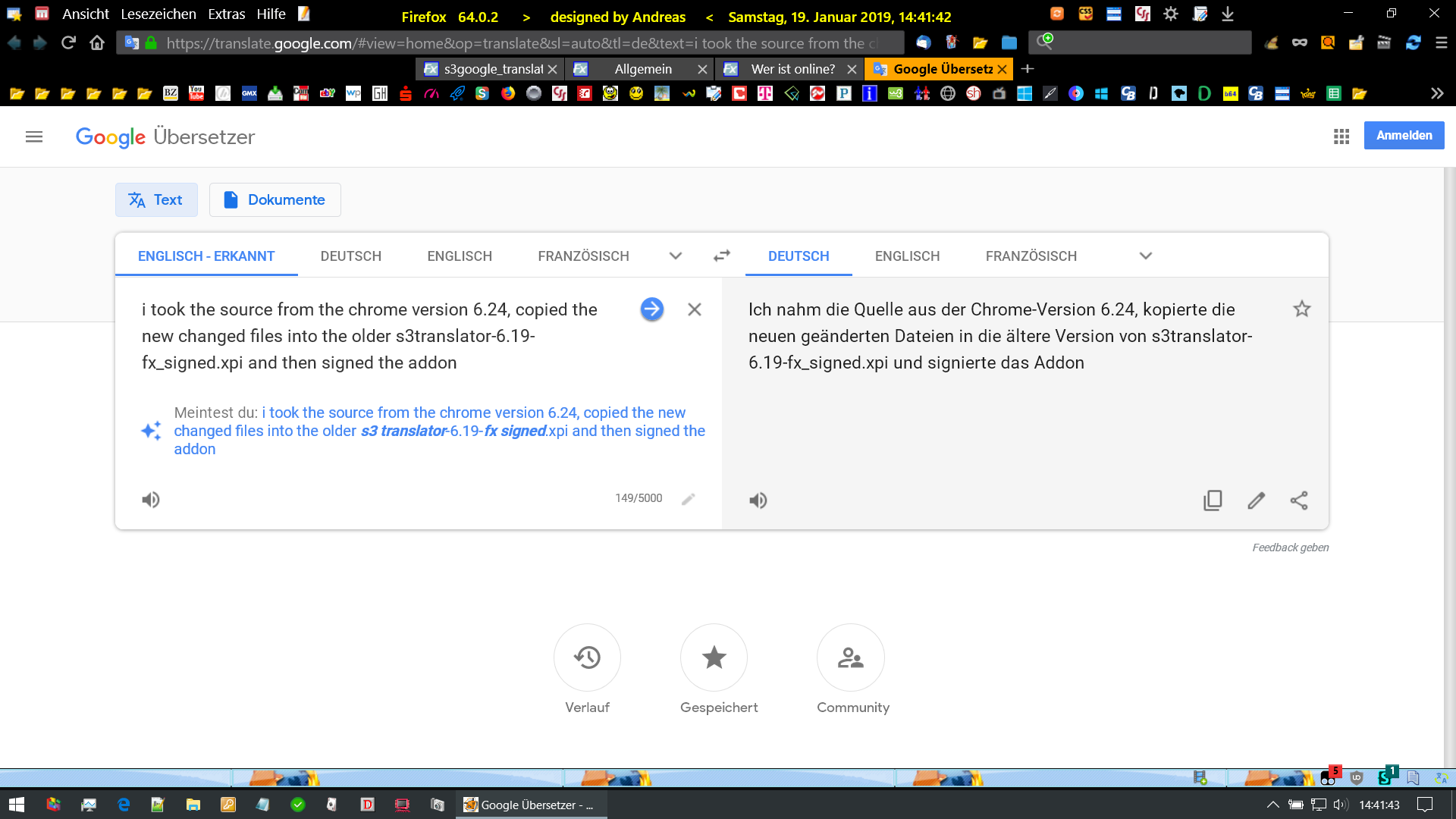Listen to the source text audio
Image resolution: width=1456 pixels, height=819 pixels.
pos(151,500)
